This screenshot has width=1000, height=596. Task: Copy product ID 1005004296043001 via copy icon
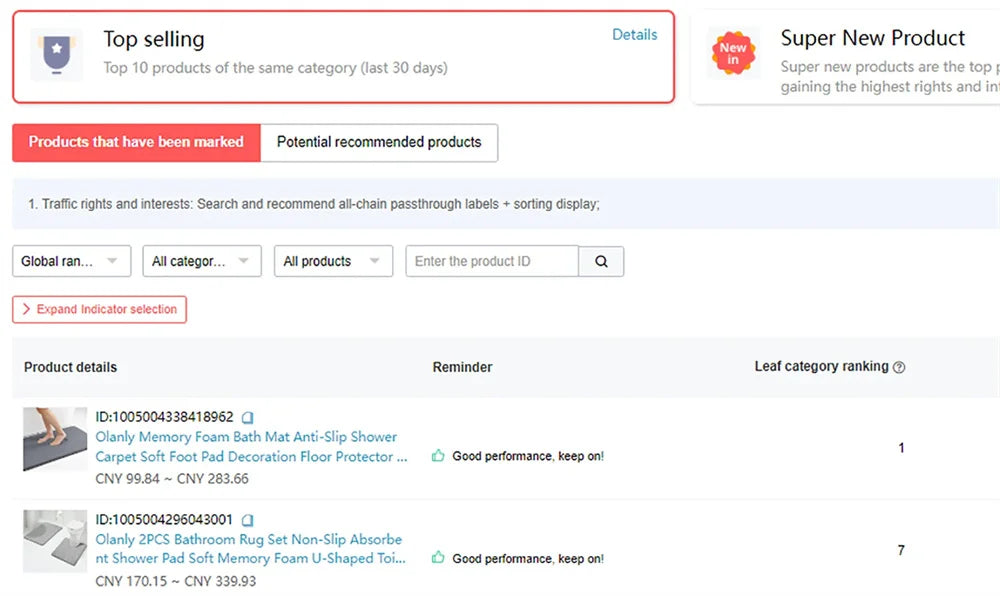click(x=248, y=521)
